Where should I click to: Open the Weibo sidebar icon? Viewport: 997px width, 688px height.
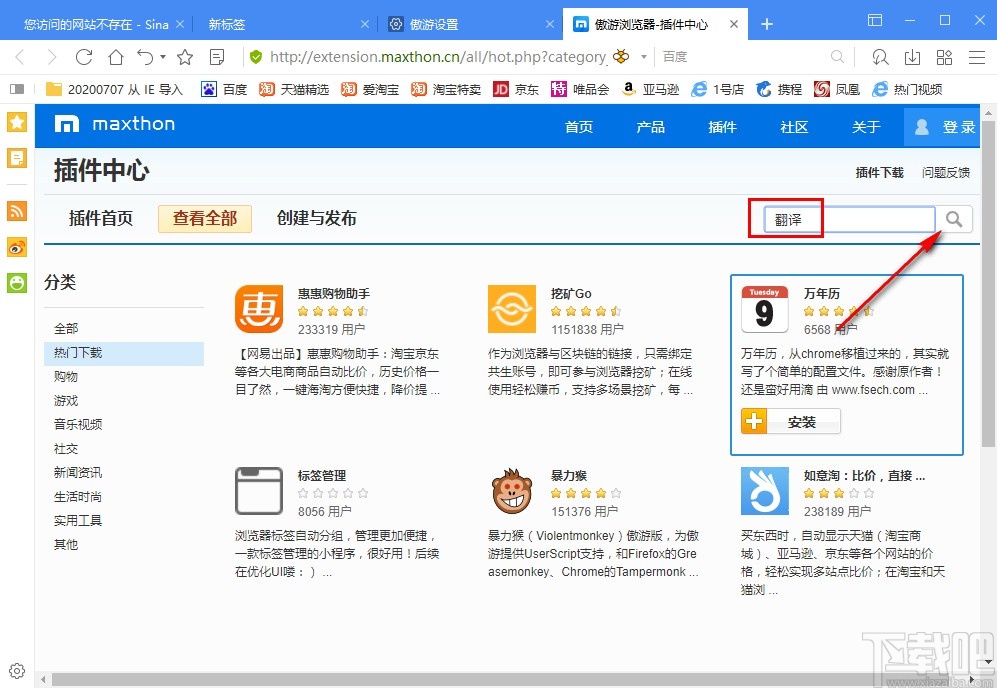point(17,247)
